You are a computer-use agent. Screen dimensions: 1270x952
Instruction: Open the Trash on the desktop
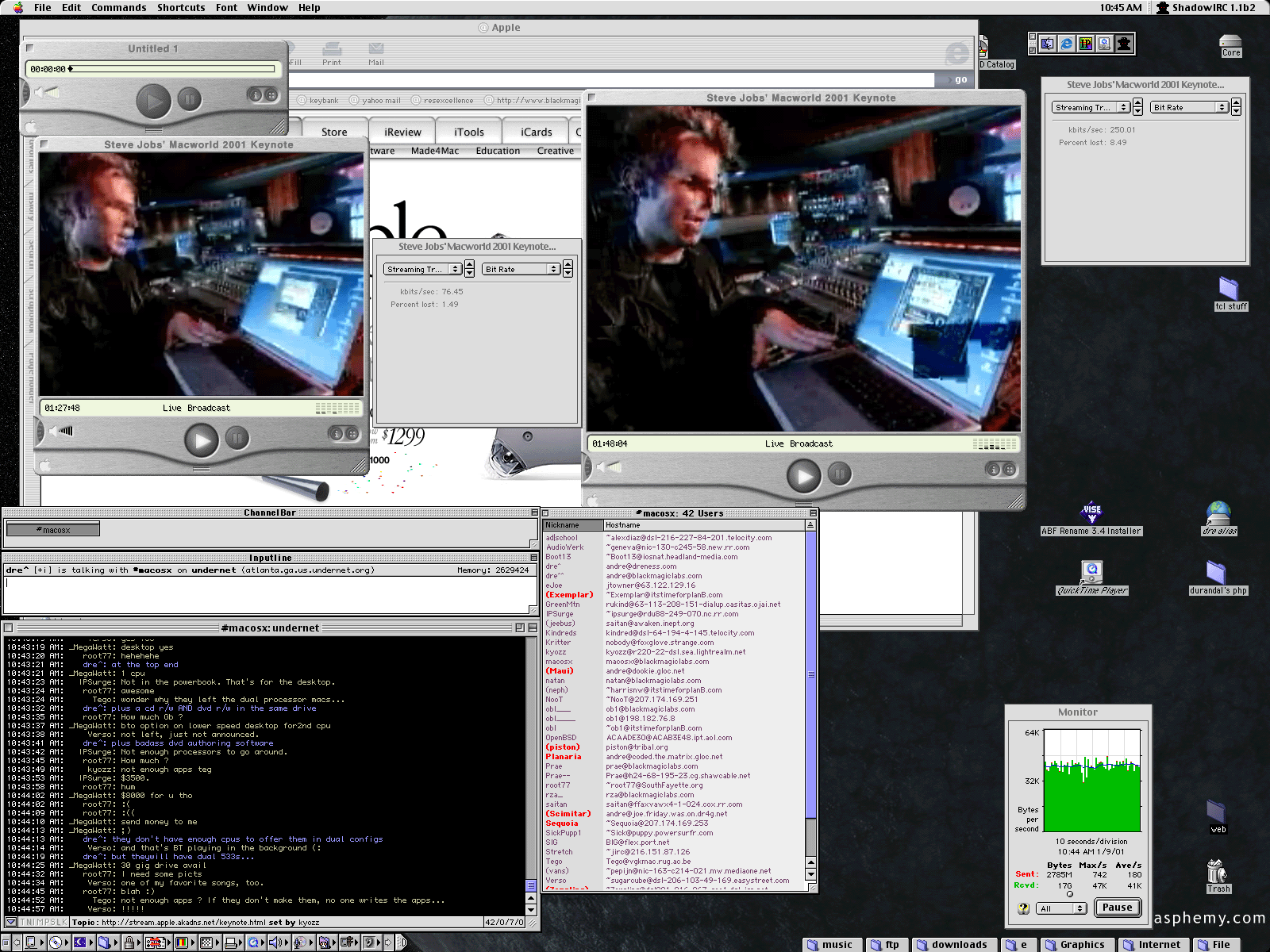click(1218, 874)
